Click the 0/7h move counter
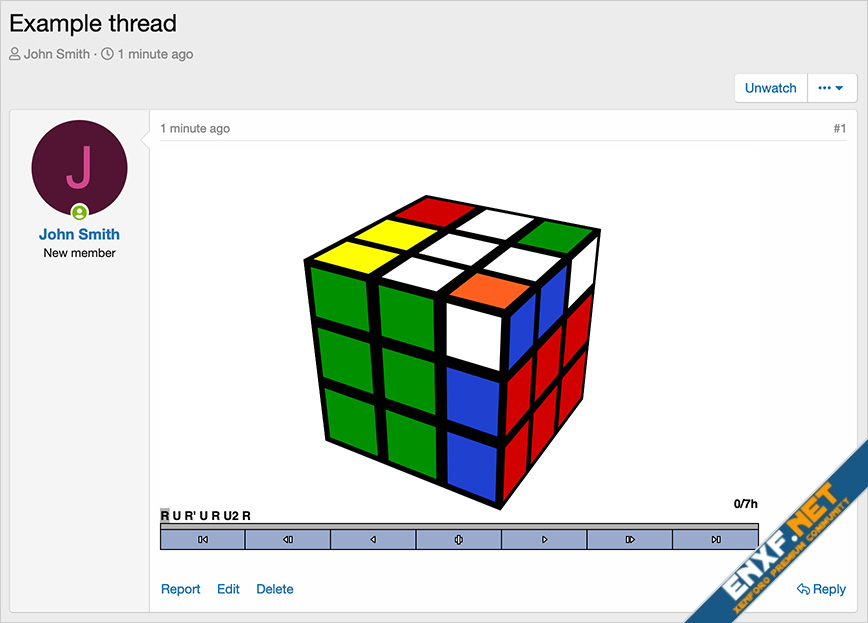The width and height of the screenshot is (868, 623). coord(745,504)
